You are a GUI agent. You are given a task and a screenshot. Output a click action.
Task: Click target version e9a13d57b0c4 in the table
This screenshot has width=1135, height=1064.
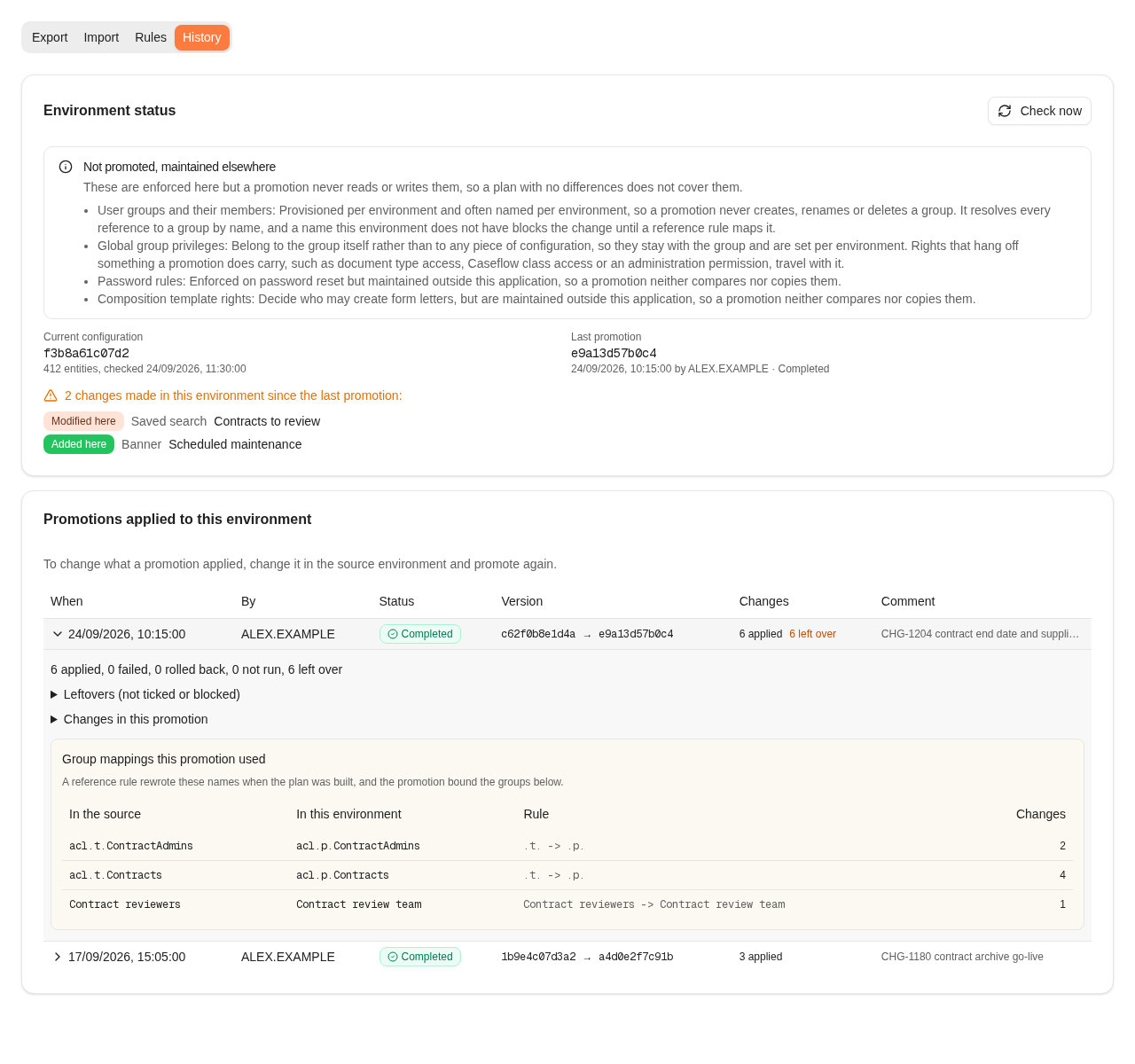636,634
